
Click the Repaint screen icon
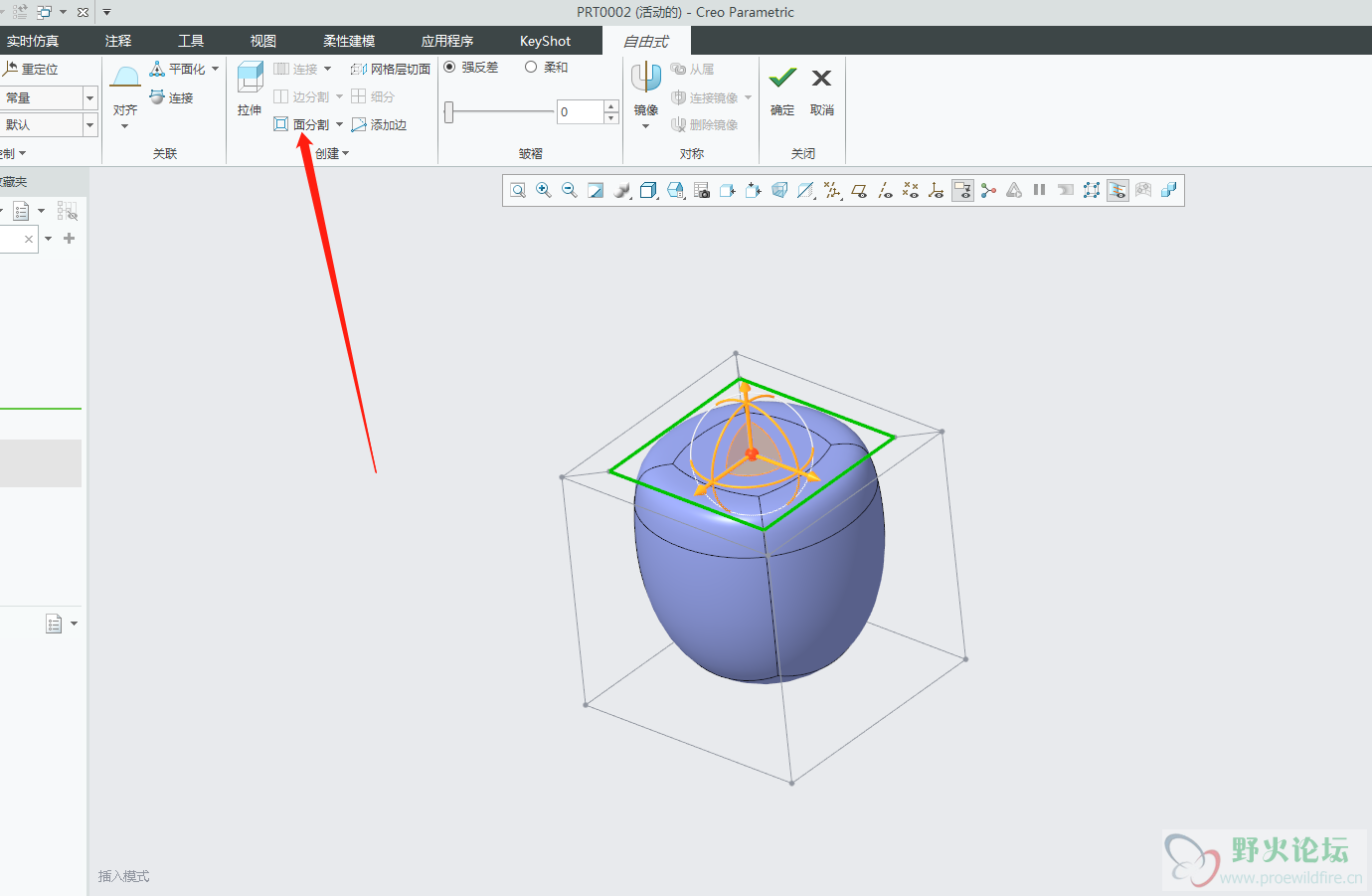[596, 190]
